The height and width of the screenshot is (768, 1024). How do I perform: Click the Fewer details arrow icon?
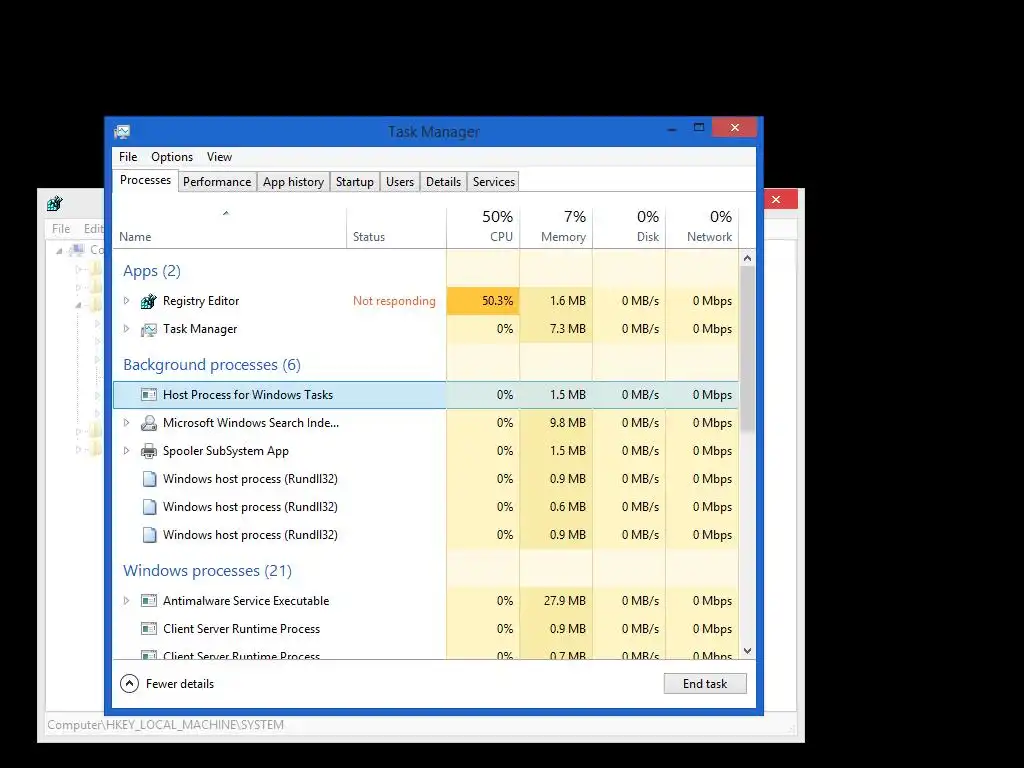(x=129, y=684)
